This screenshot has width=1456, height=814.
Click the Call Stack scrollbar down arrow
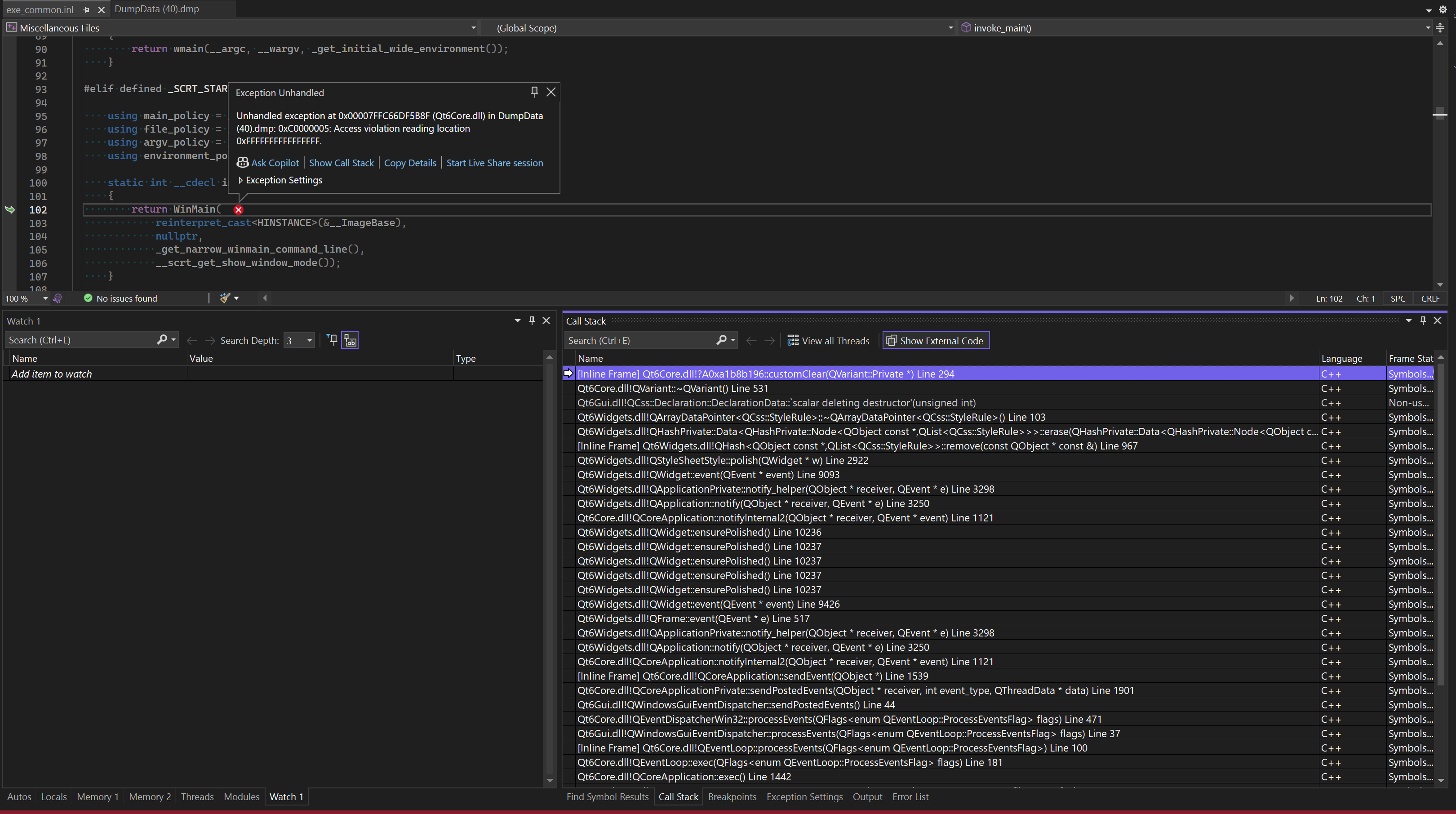pyautogui.click(x=1441, y=780)
